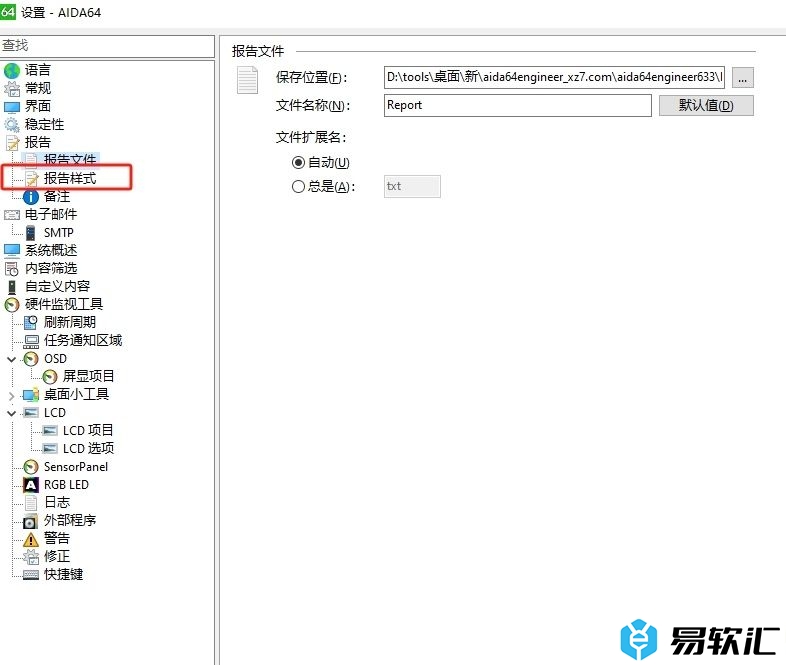
Task: Collapse the OSD tree node
Action: (x=12, y=359)
